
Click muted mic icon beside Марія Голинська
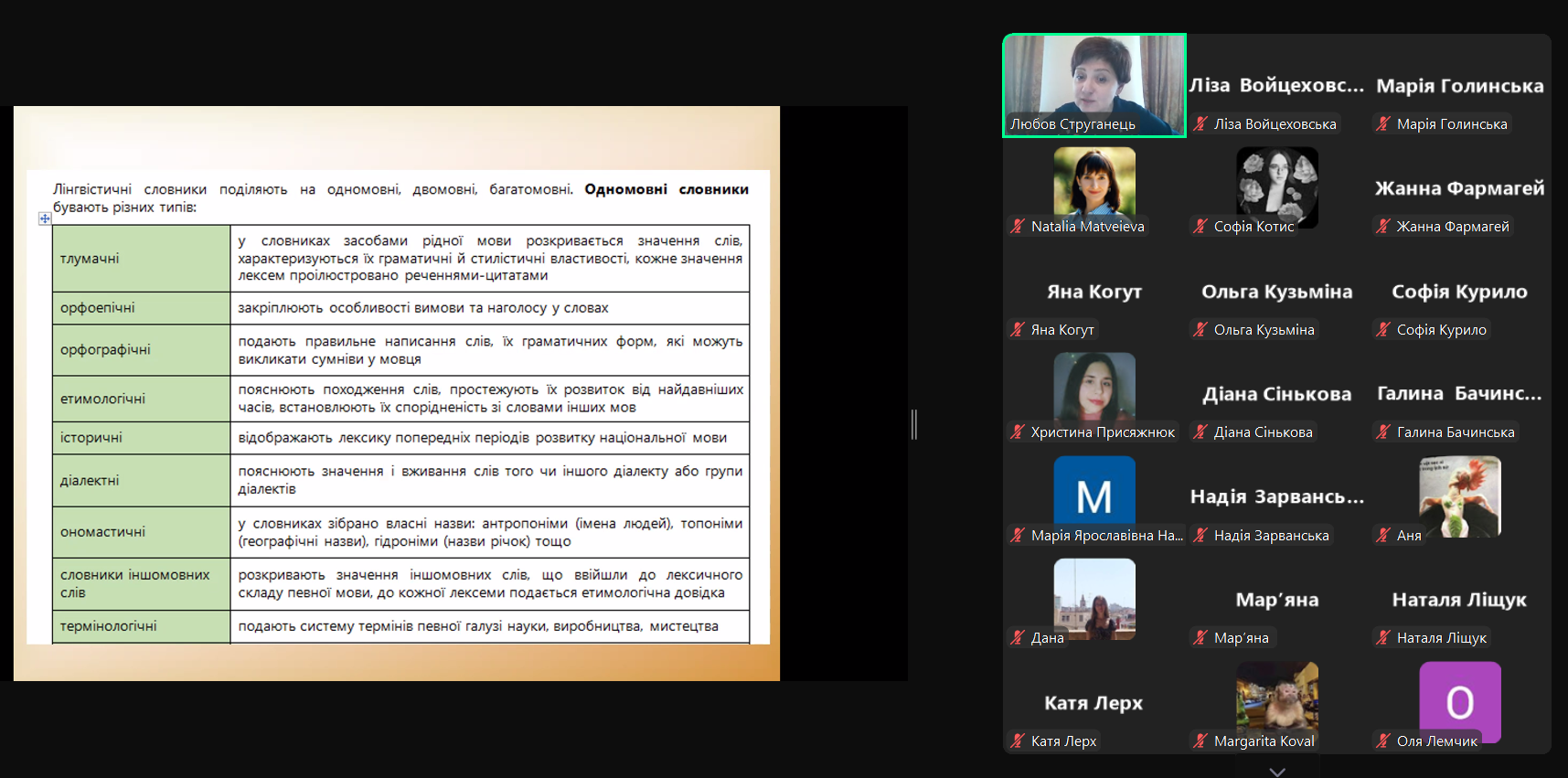tap(1383, 124)
